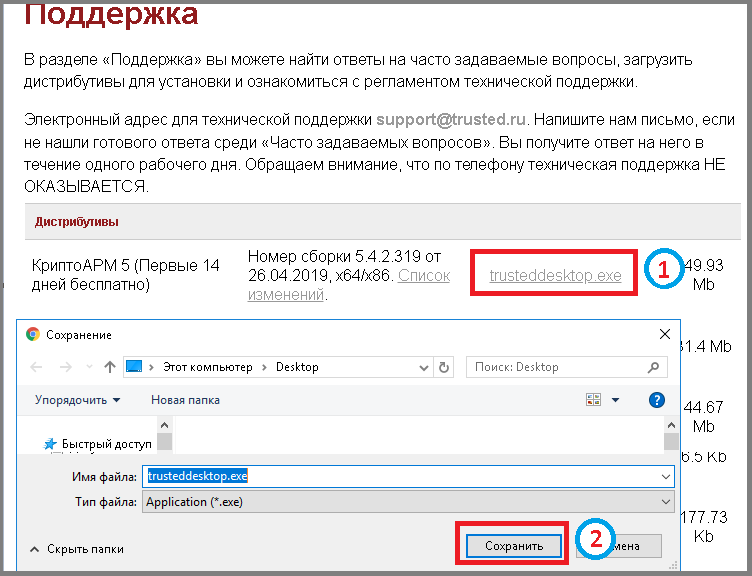The image size is (752, 576).
Task: Select Быстрый доступ in the navigation tree
Action: pos(97,444)
